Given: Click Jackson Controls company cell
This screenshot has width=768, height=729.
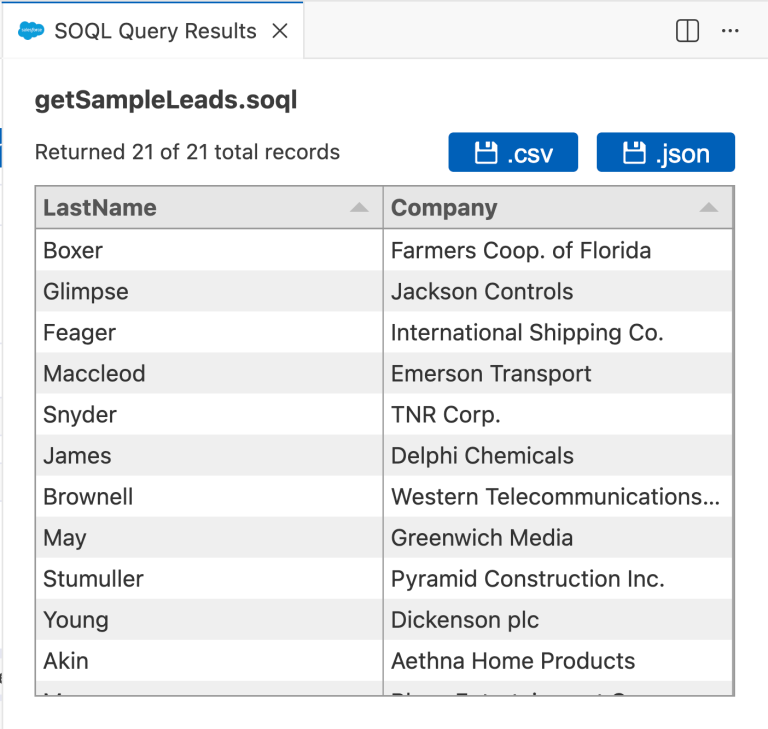Looking at the screenshot, I should pos(558,291).
